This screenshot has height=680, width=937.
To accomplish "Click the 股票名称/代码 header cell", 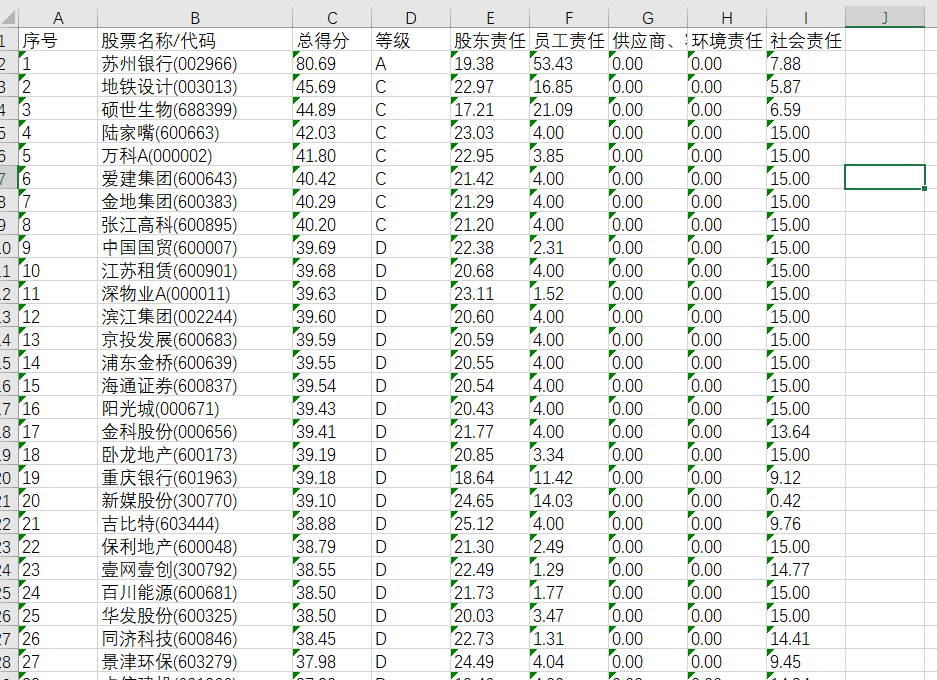I will tap(195, 40).
